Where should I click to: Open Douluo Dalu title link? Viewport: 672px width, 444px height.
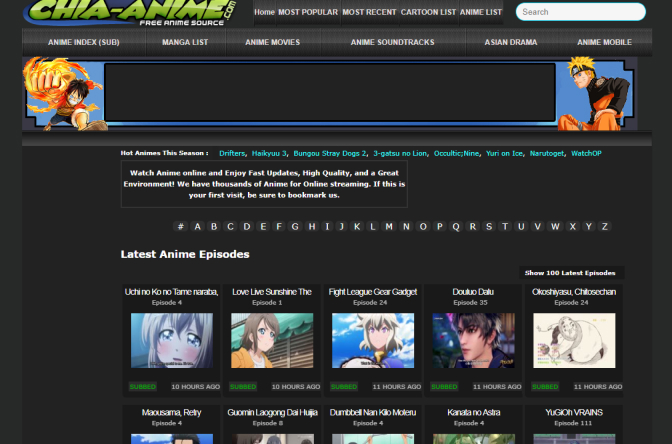(x=473, y=292)
